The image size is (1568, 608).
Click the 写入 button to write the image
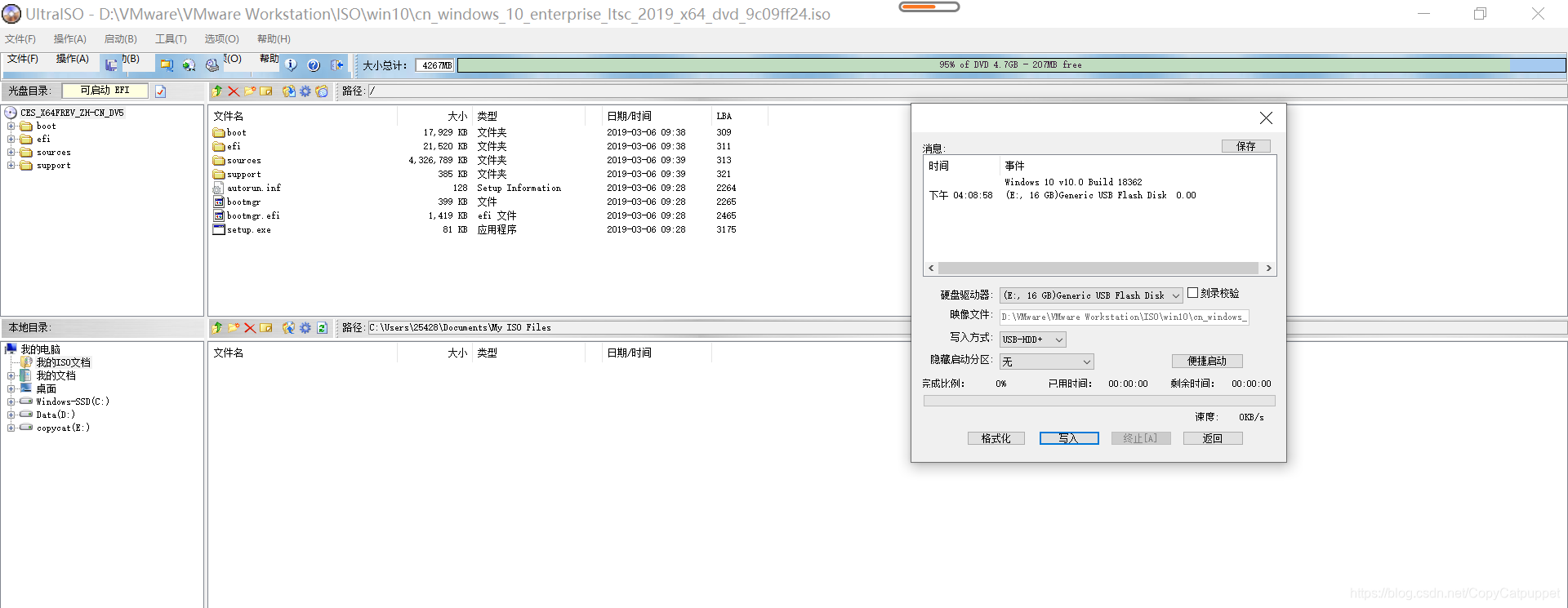[x=1069, y=439]
